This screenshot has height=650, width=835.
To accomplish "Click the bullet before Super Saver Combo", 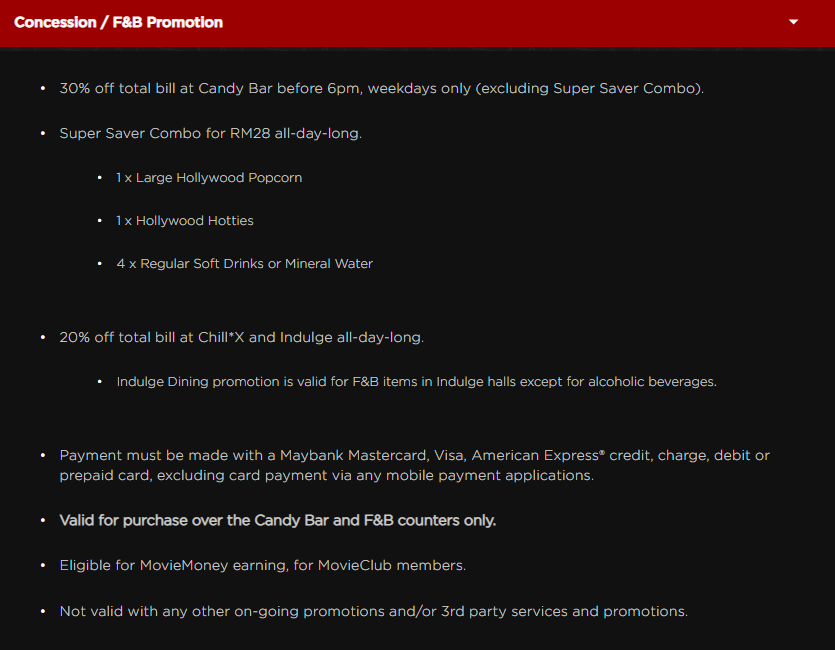I will click(x=43, y=133).
